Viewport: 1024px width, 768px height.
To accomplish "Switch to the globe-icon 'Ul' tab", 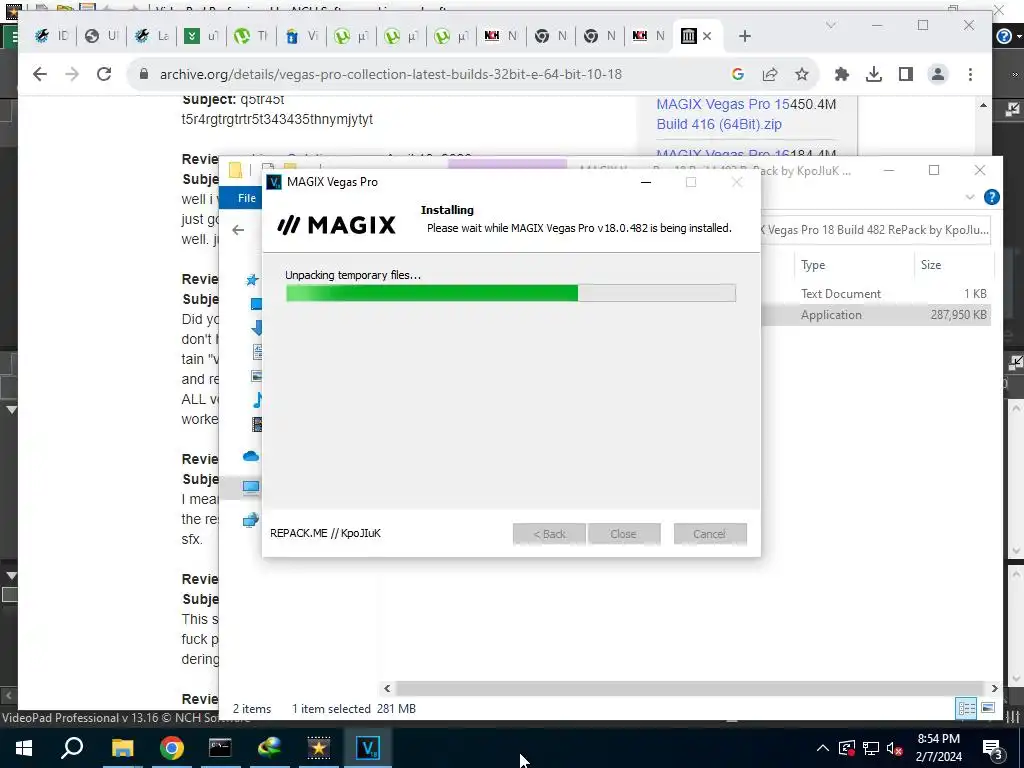I will pos(101,36).
